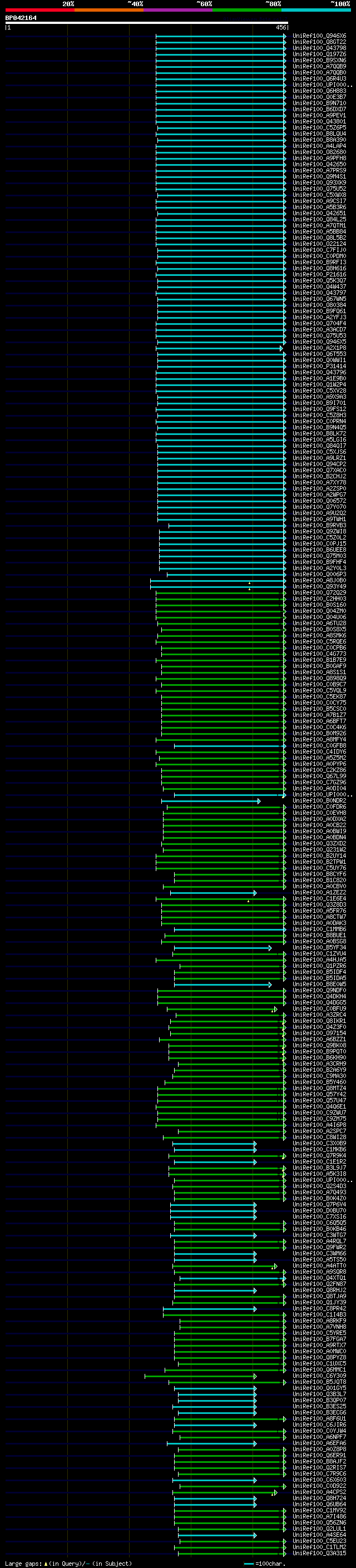Click hit label UniRef100_C4IDY6
Image resolution: width=356 pixels, height=1568 pixels.
pyautogui.click(x=319, y=752)
